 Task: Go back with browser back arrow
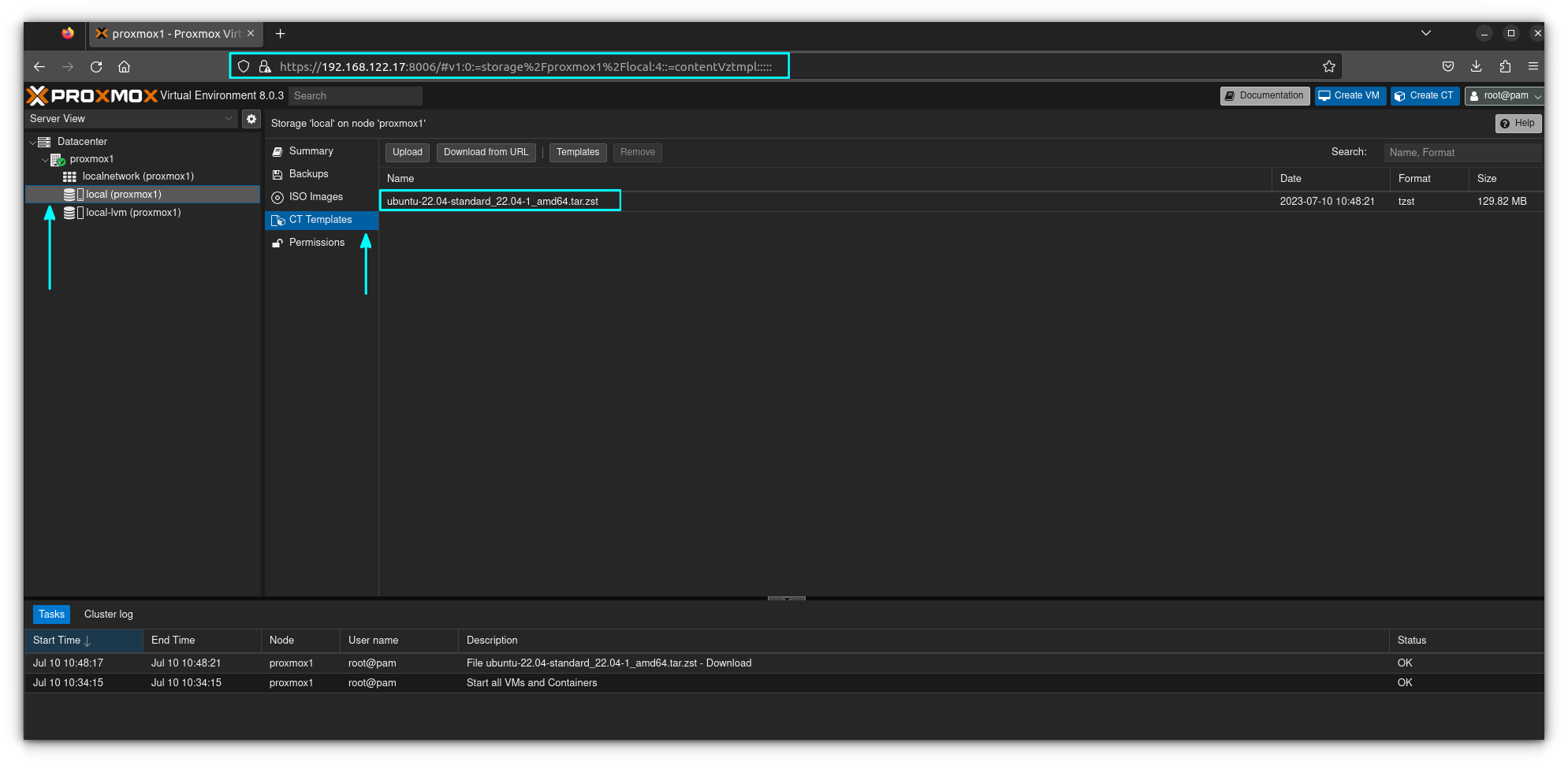tap(39, 67)
